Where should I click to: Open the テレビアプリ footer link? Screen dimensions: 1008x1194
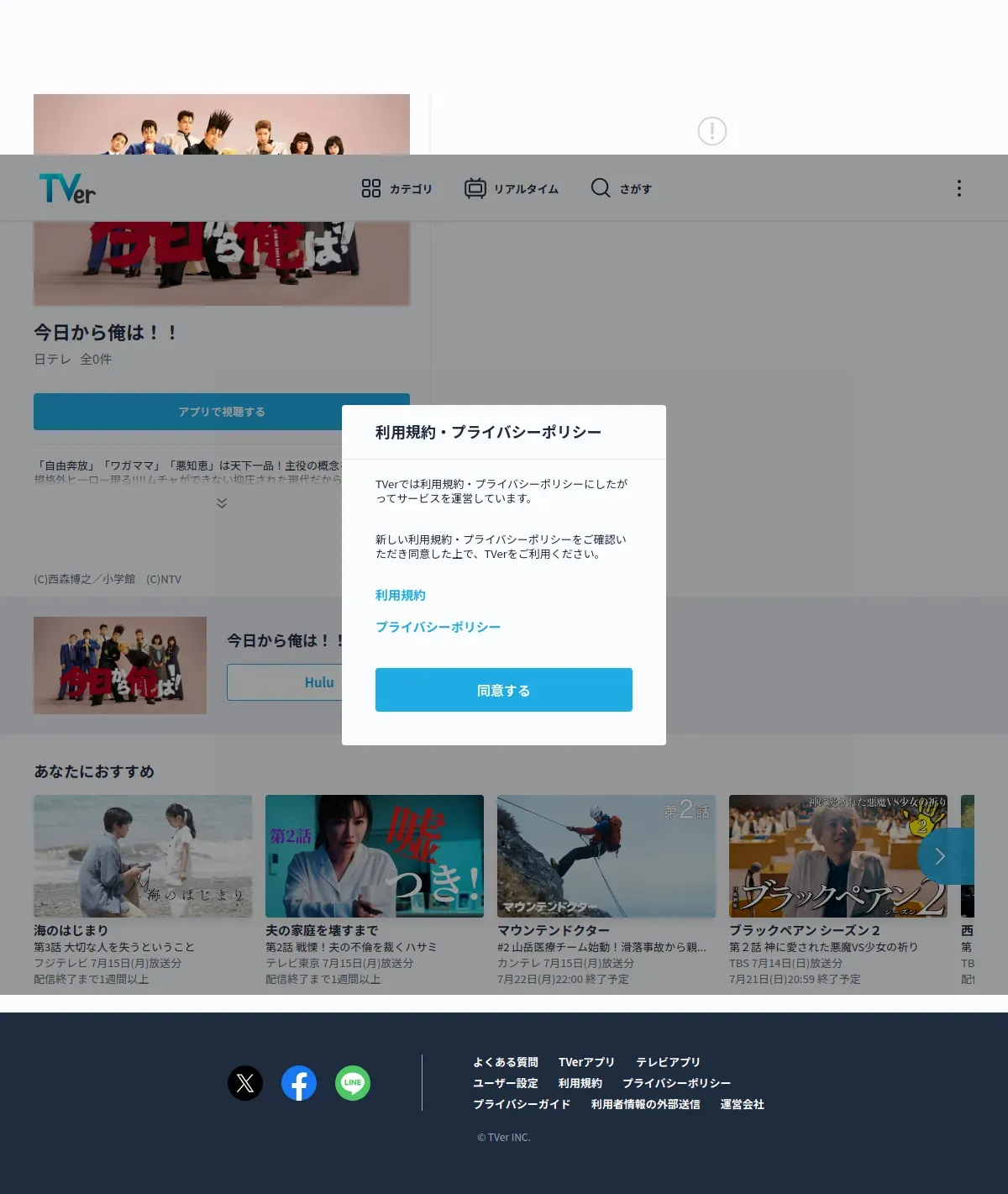tap(668, 1062)
